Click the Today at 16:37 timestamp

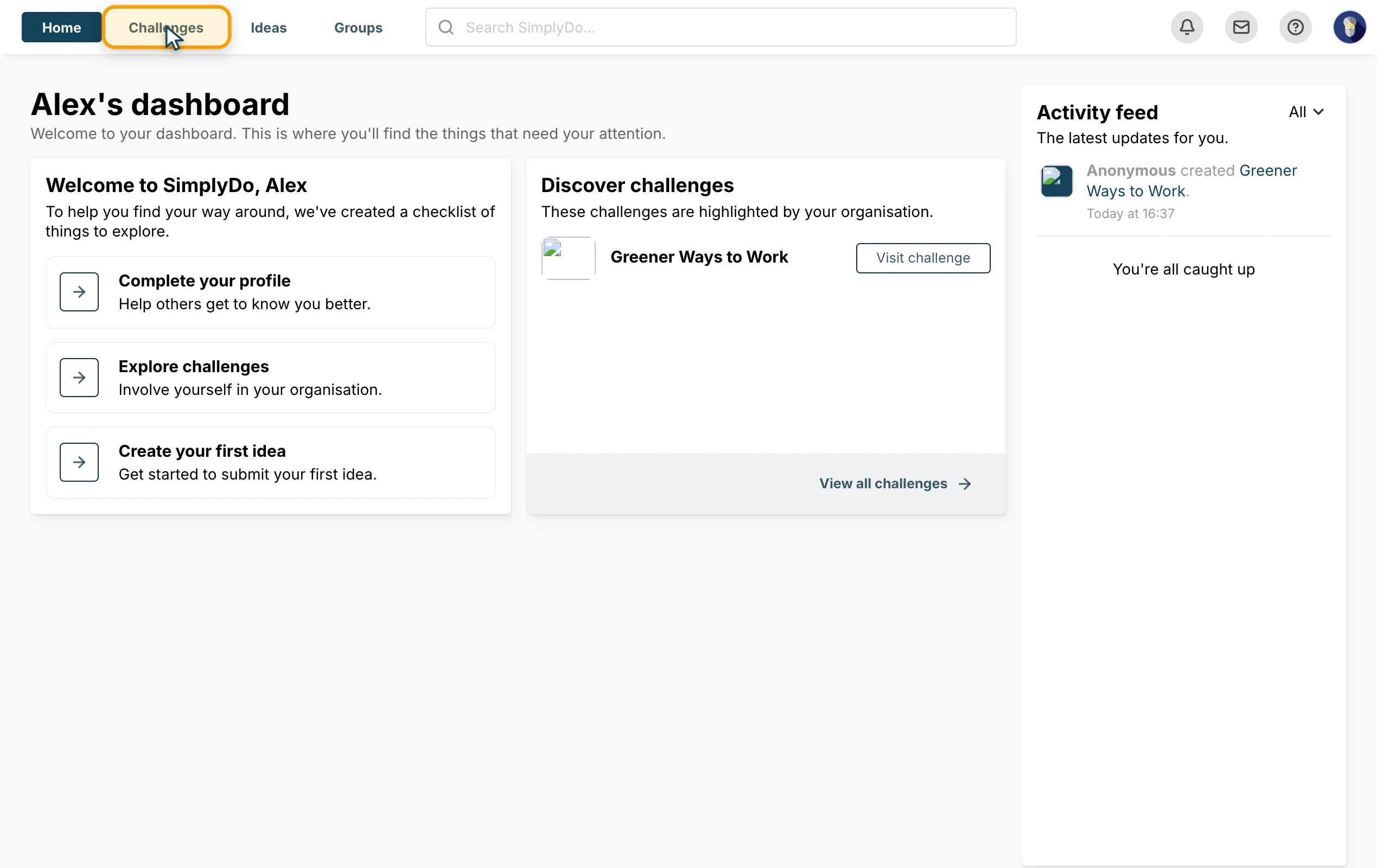(1130, 214)
